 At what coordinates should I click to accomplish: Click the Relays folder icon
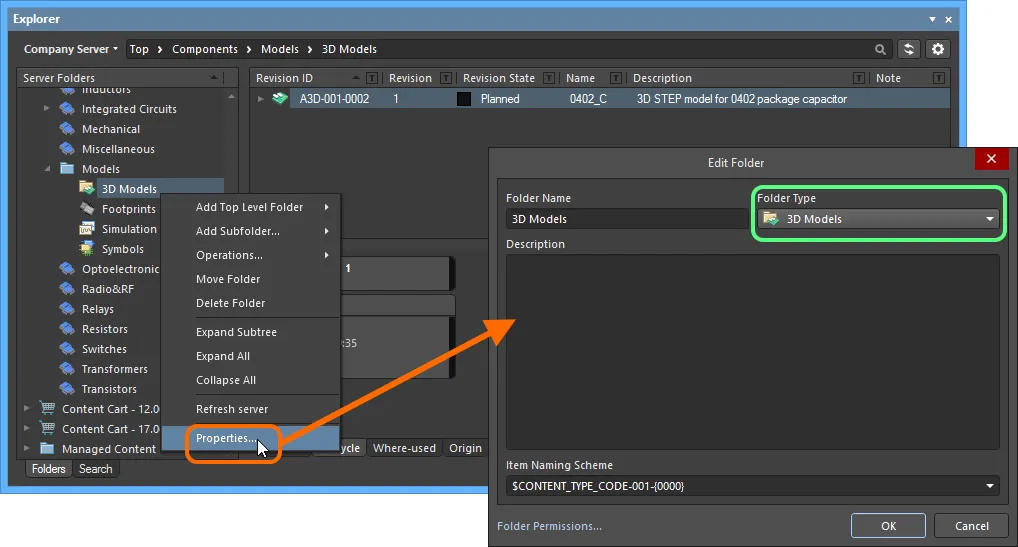coord(67,309)
